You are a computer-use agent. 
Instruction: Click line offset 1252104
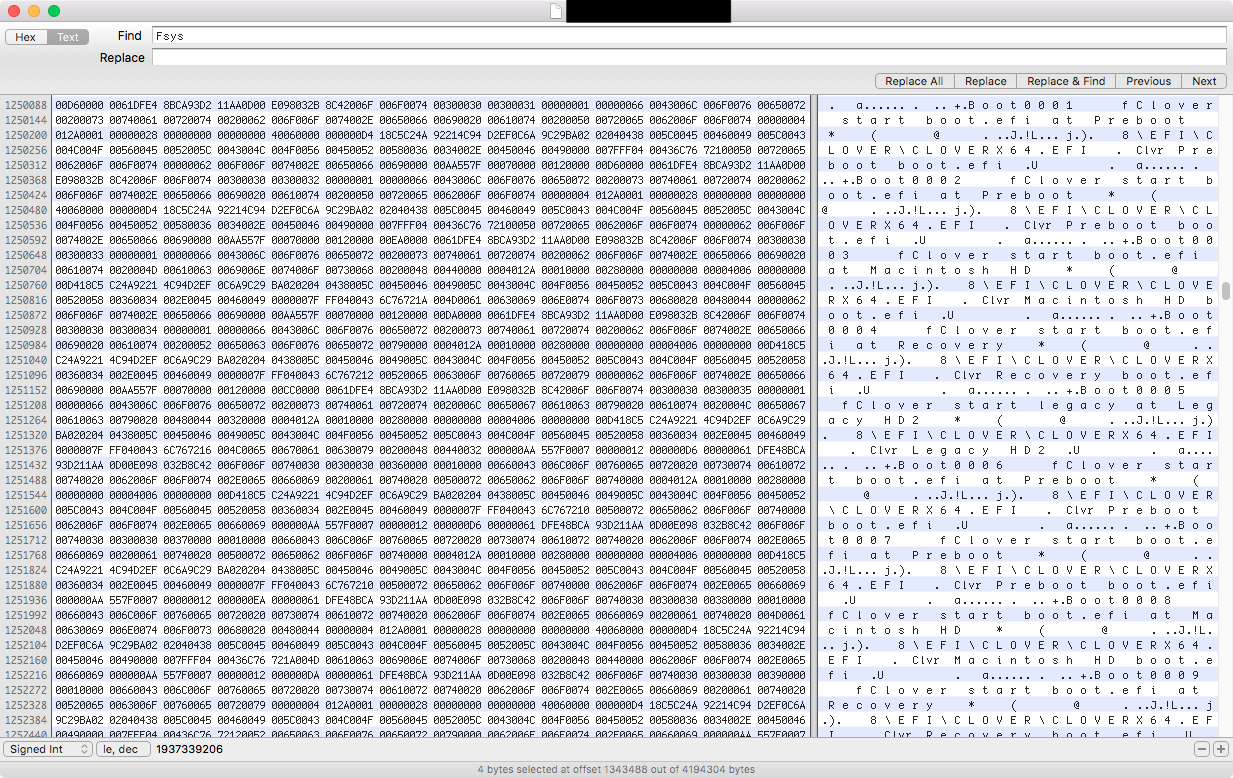point(25,645)
